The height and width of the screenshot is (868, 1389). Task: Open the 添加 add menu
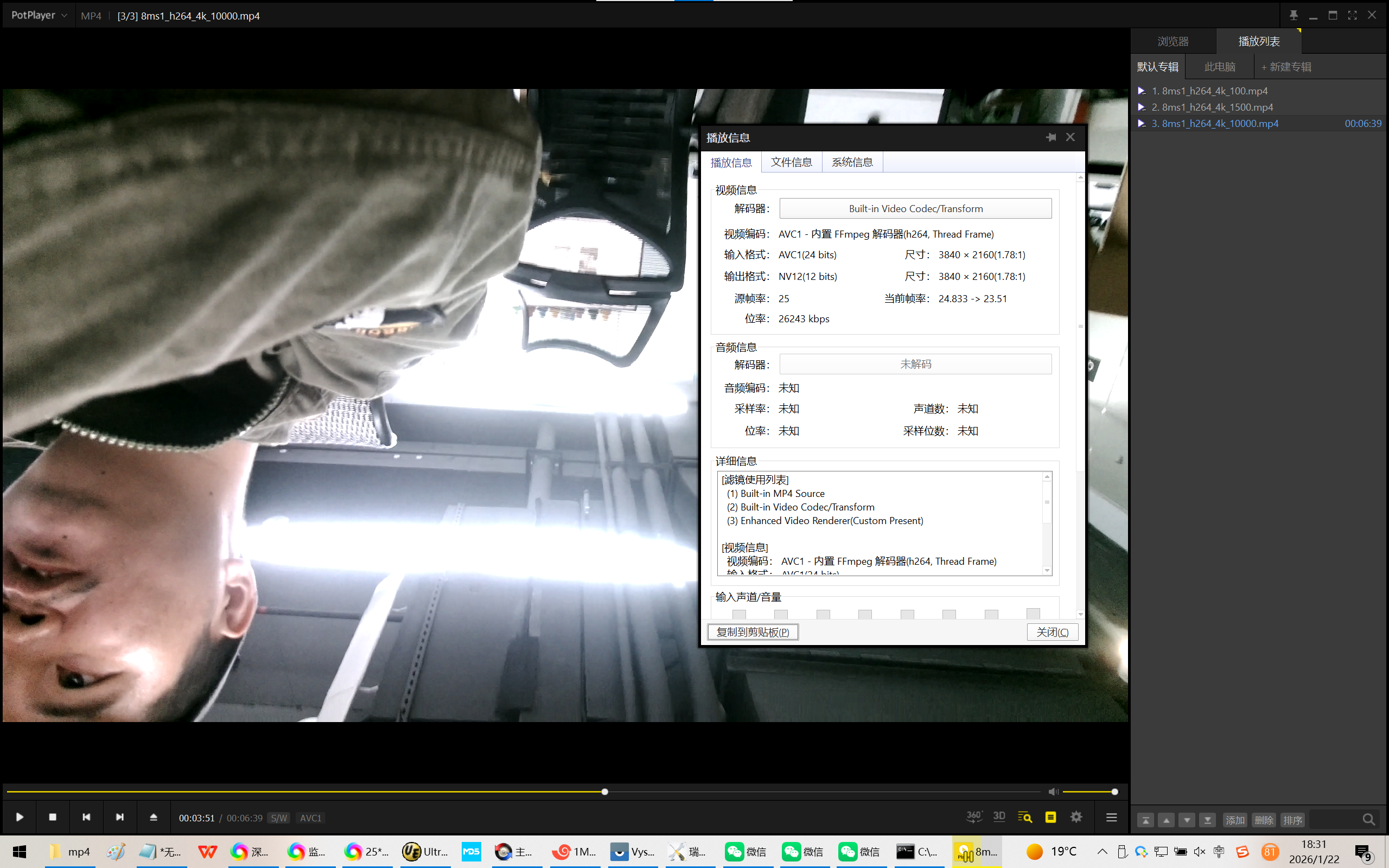(x=1234, y=820)
